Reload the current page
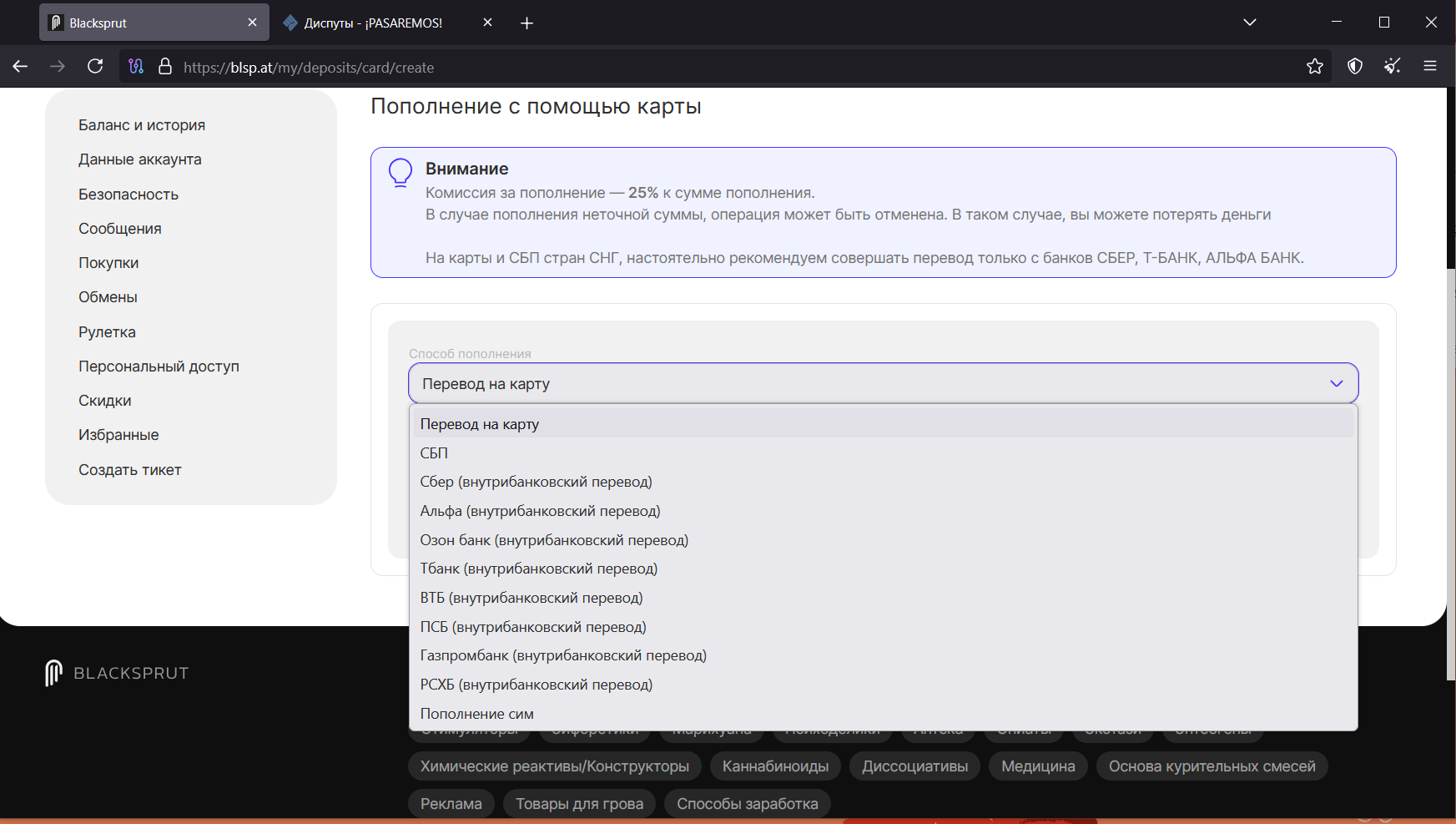Image resolution: width=1456 pixels, height=824 pixels. (x=95, y=67)
